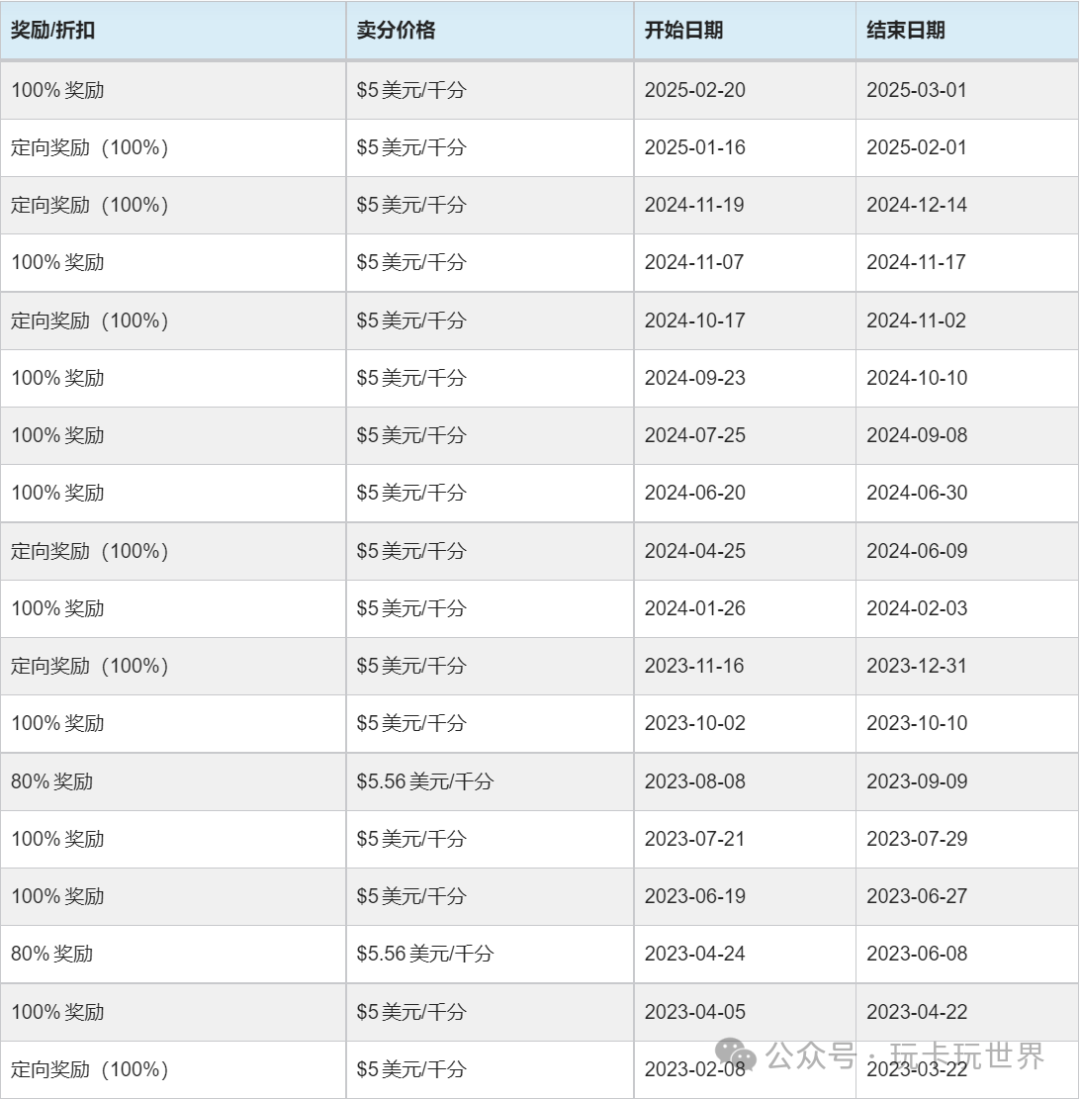Select end date 2023-10-10
1080x1099 pixels.
917,724
